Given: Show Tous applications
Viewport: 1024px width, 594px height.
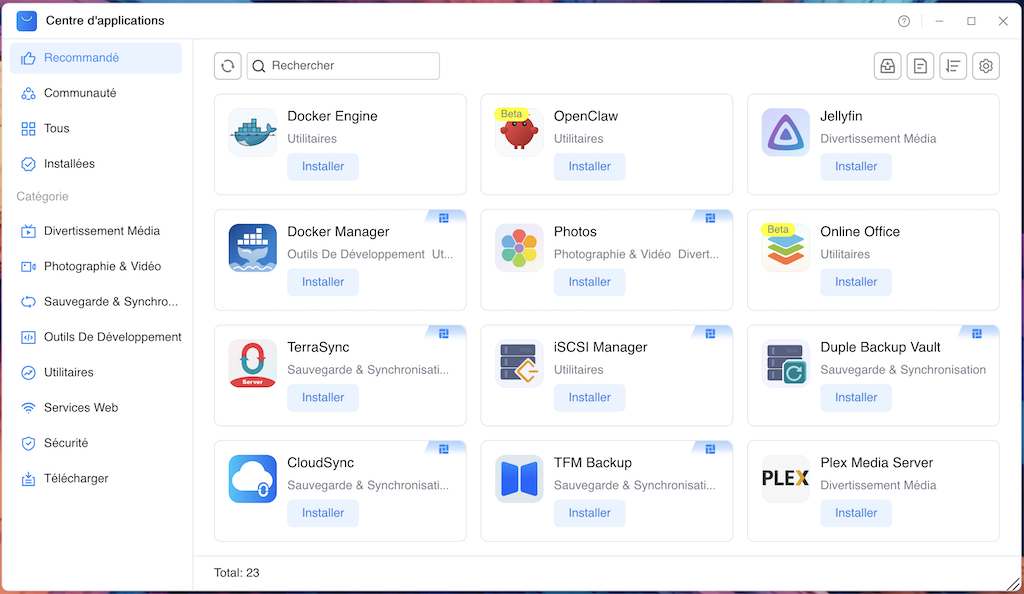Looking at the screenshot, I should click(96, 129).
